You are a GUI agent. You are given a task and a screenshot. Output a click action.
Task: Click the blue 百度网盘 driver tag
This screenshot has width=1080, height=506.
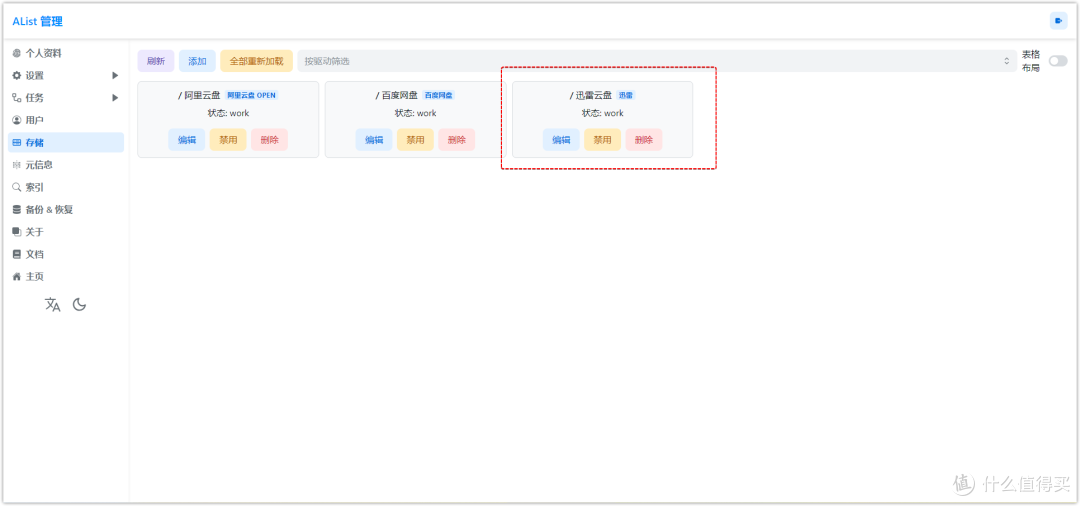coord(439,96)
